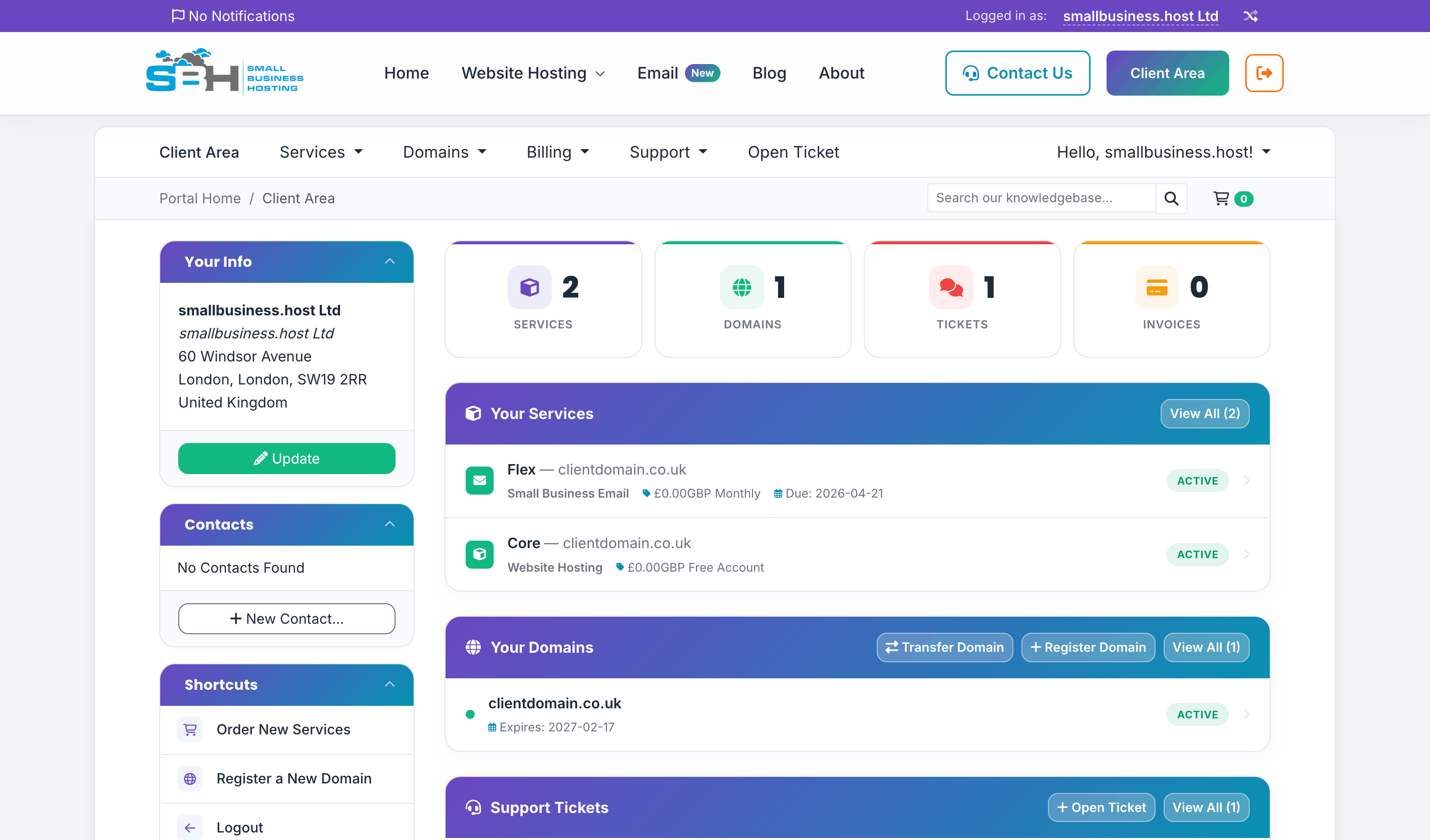This screenshot has width=1430, height=840.
Task: Collapse the Your Info panel
Action: pyautogui.click(x=390, y=261)
